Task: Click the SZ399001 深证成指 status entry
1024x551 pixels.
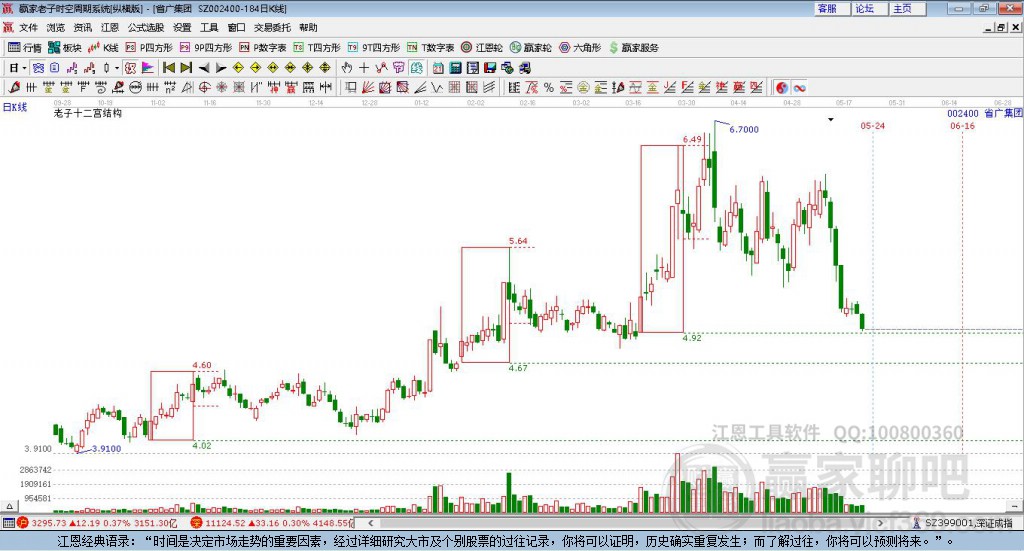Action: click(963, 523)
